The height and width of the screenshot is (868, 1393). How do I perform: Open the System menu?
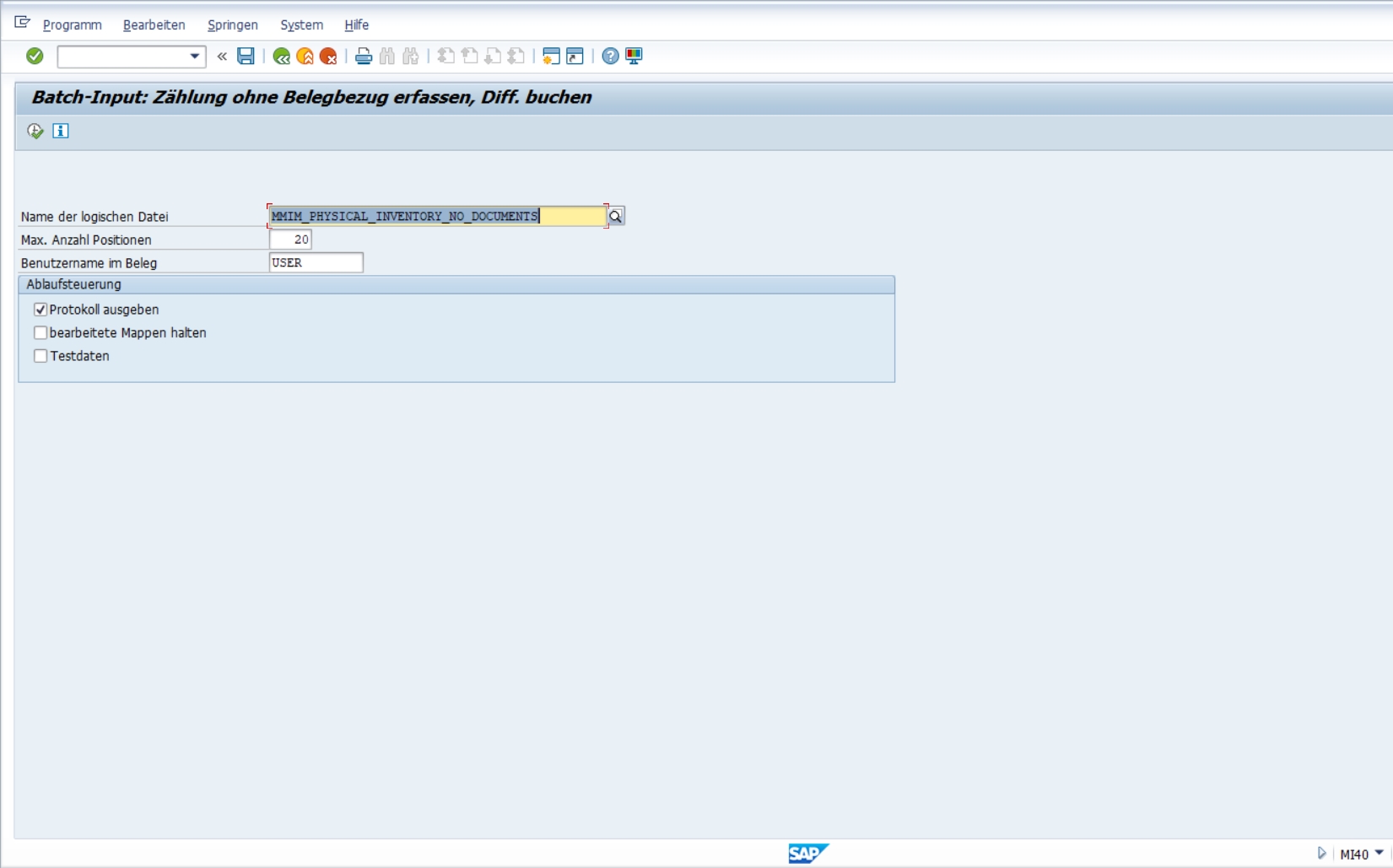(x=302, y=25)
